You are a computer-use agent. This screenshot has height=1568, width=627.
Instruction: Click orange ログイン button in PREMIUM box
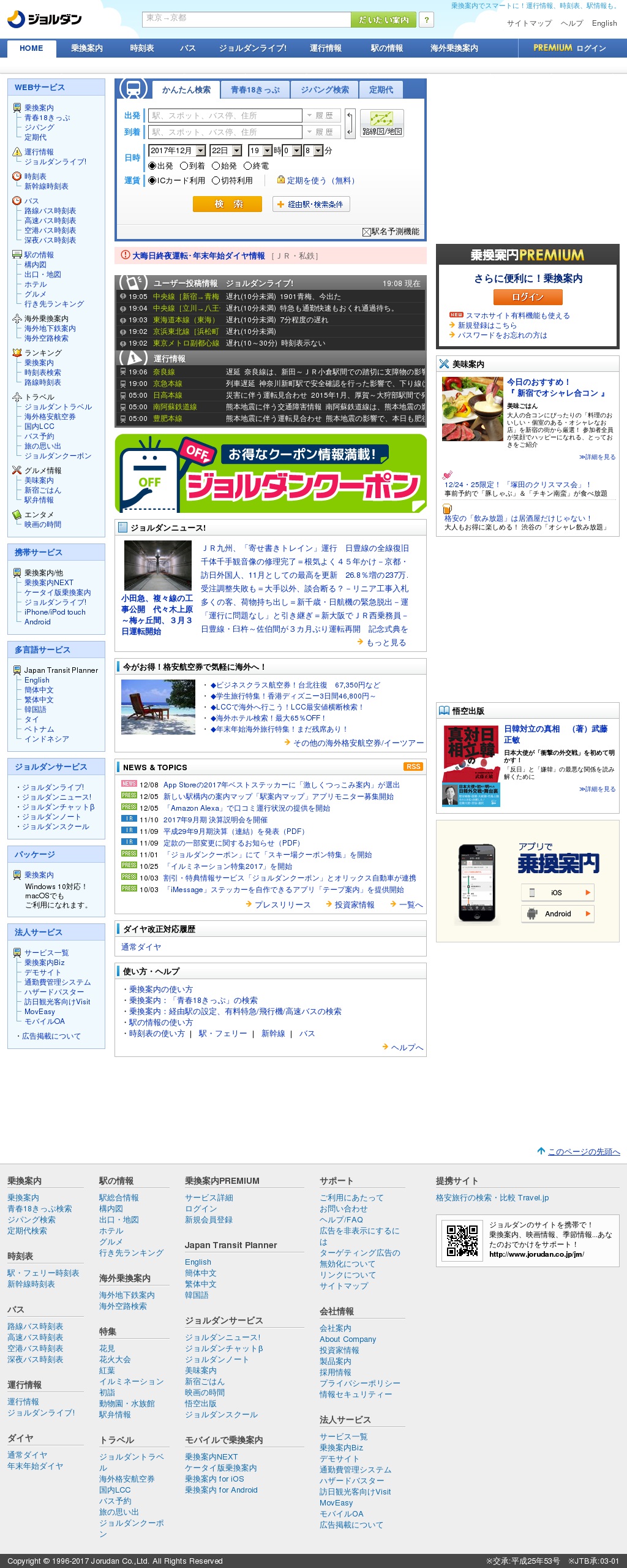pos(527,297)
